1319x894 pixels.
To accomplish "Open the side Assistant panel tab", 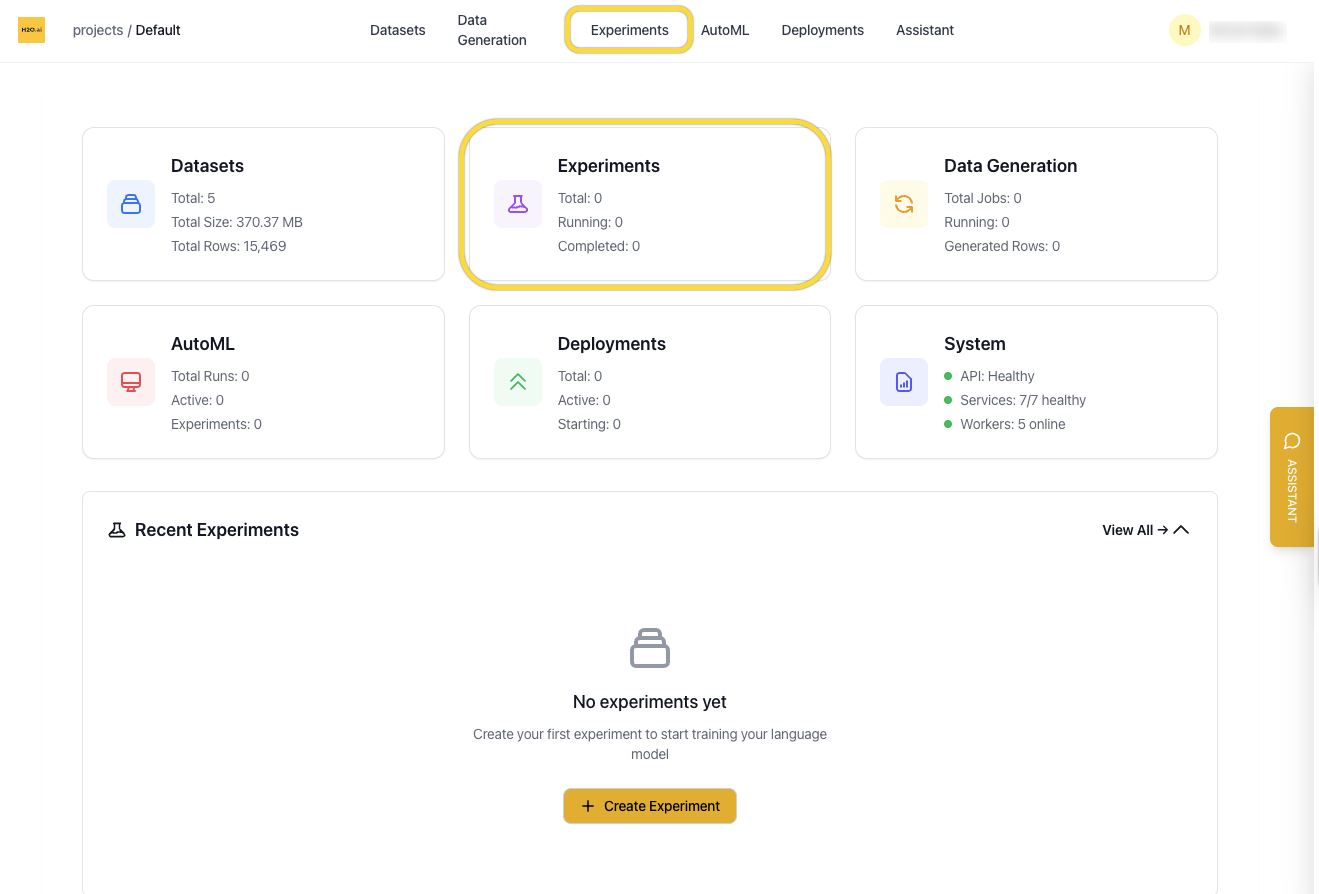I will (1291, 477).
